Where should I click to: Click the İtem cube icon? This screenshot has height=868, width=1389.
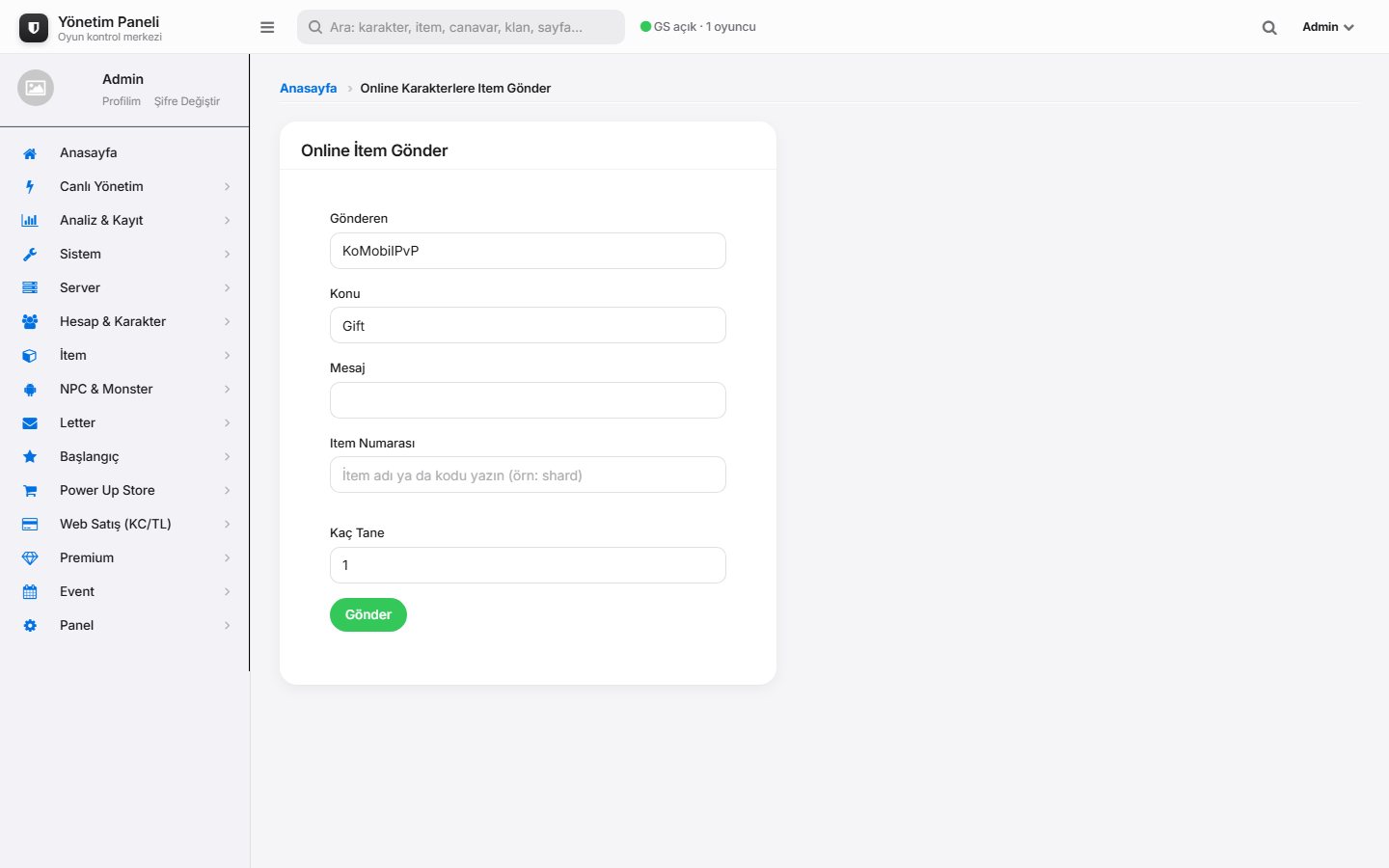pos(30,356)
